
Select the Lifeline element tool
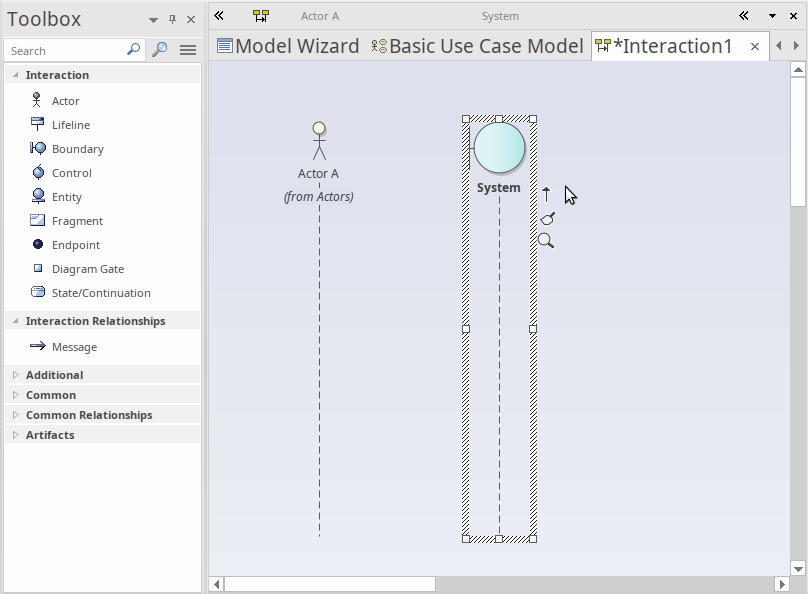[x=70, y=125]
